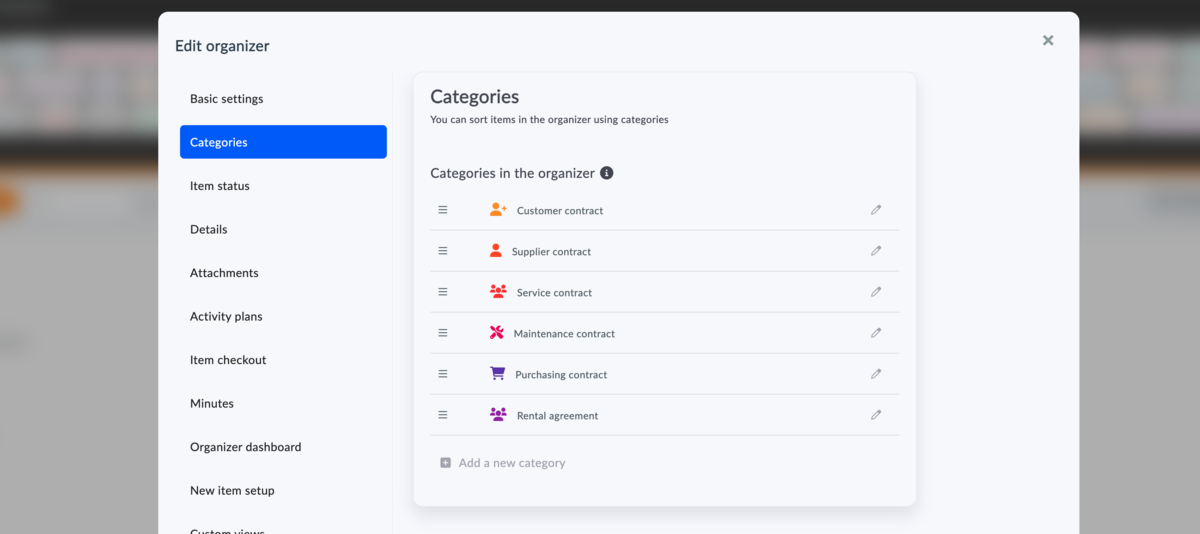
Task: Edit the Rental agreement category with pencil
Action: click(x=876, y=415)
